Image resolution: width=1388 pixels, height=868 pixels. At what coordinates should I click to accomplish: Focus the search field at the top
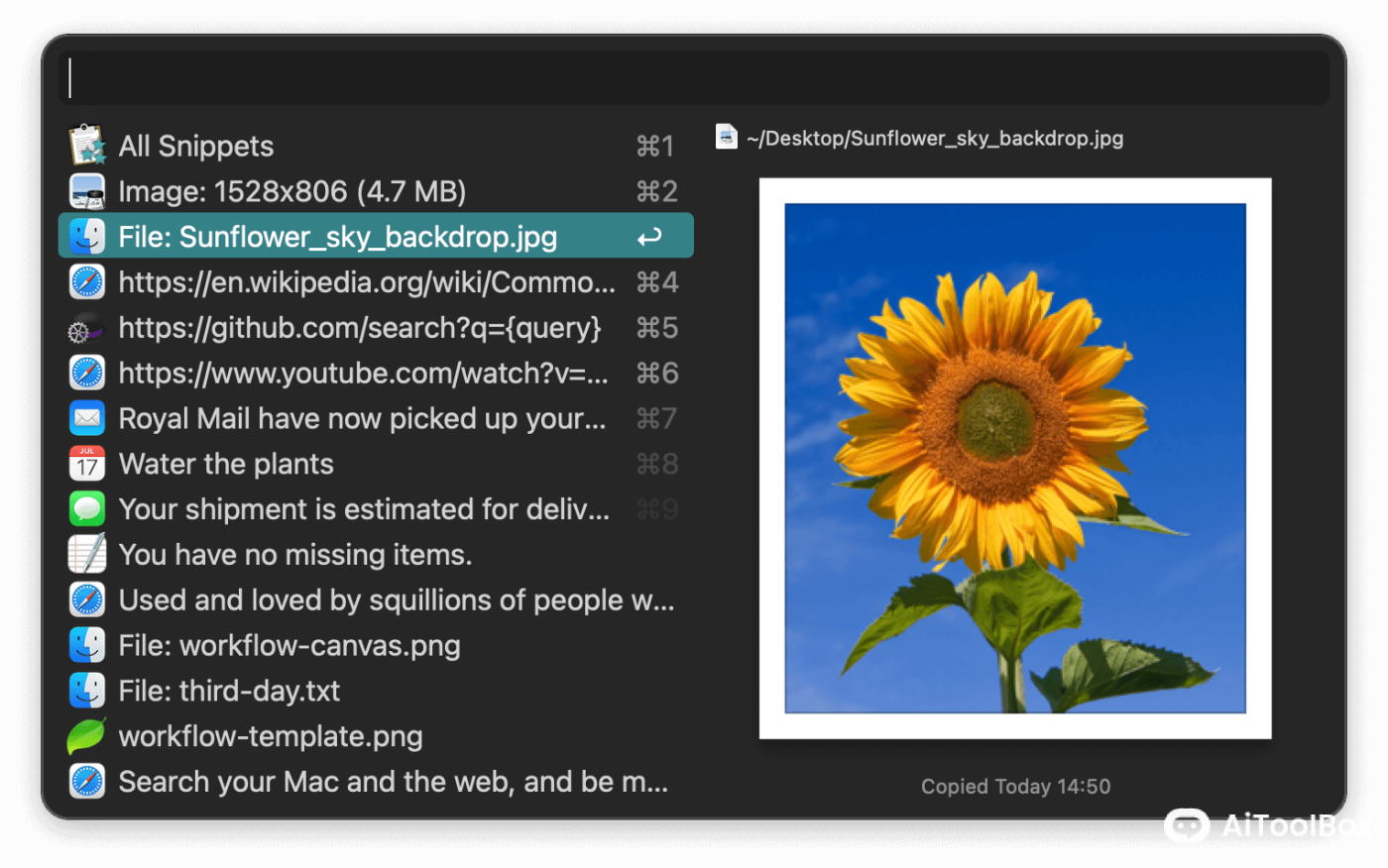(x=694, y=78)
